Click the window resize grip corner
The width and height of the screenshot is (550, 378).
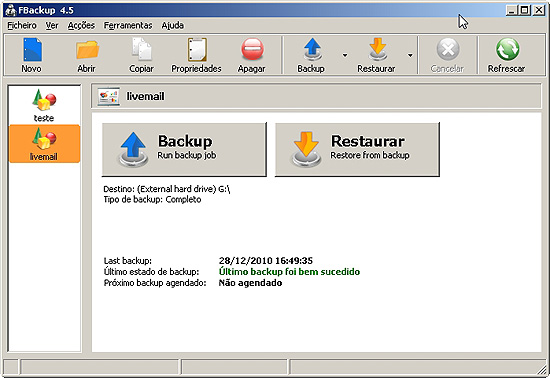tap(542, 369)
